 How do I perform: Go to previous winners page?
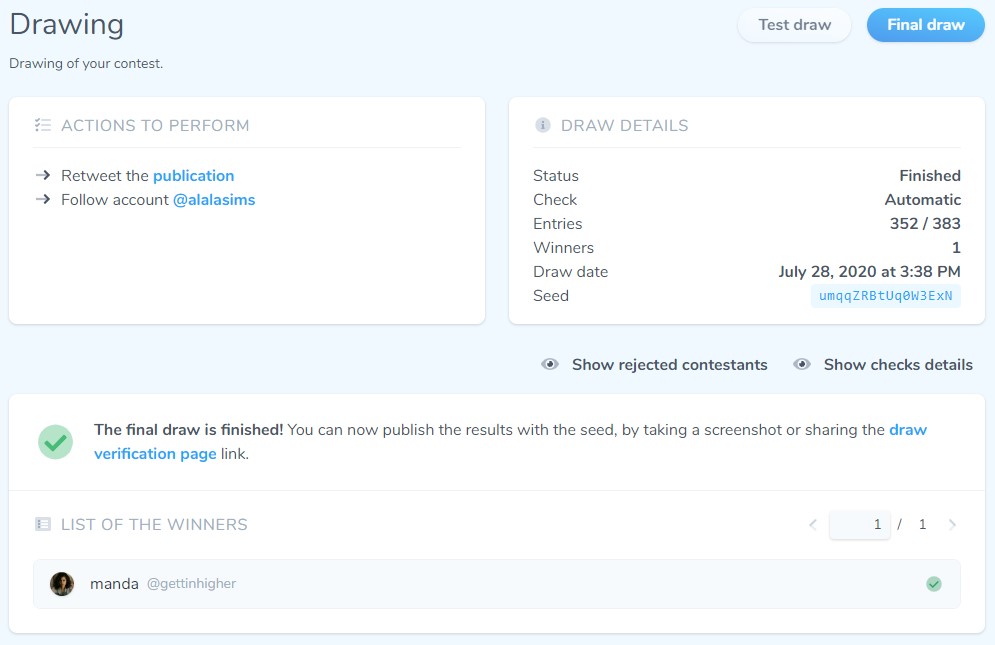click(813, 524)
